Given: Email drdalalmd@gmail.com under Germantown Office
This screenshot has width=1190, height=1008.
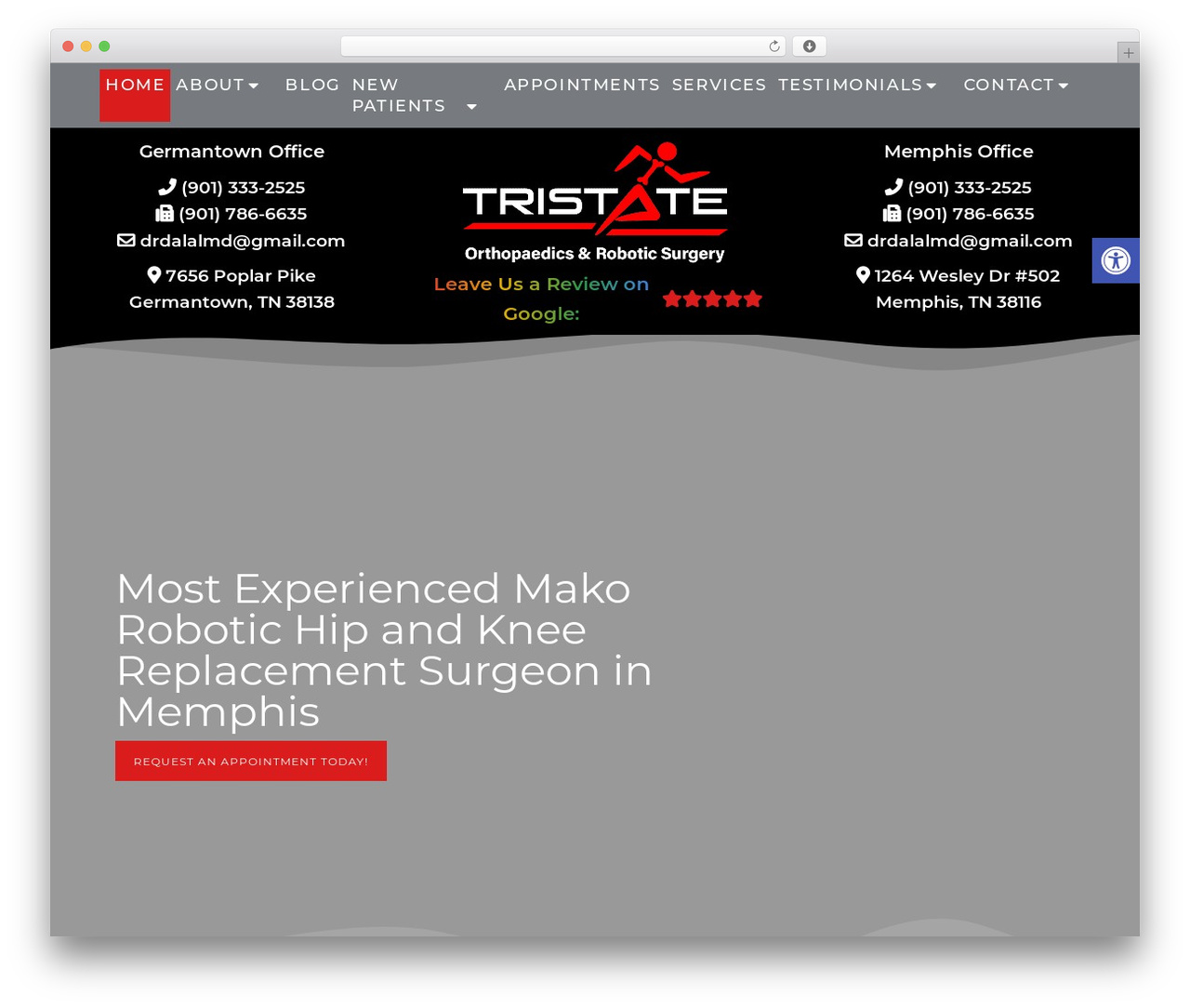Looking at the screenshot, I should coord(243,241).
